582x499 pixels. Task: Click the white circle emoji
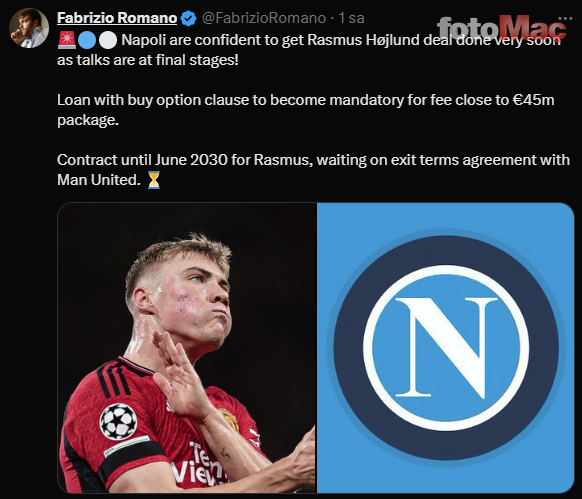[x=108, y=40]
